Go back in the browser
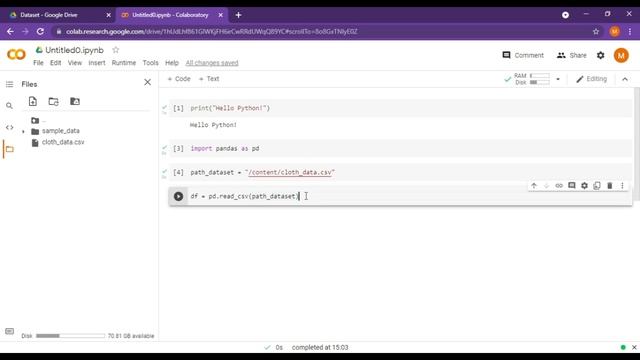Image resolution: width=640 pixels, height=360 pixels. coord(10,31)
